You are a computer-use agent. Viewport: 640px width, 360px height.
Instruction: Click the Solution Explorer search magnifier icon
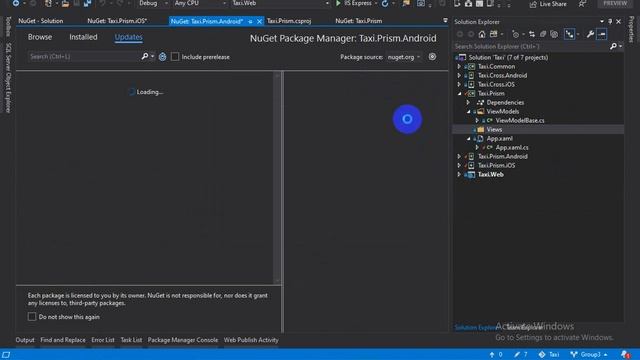coord(613,47)
